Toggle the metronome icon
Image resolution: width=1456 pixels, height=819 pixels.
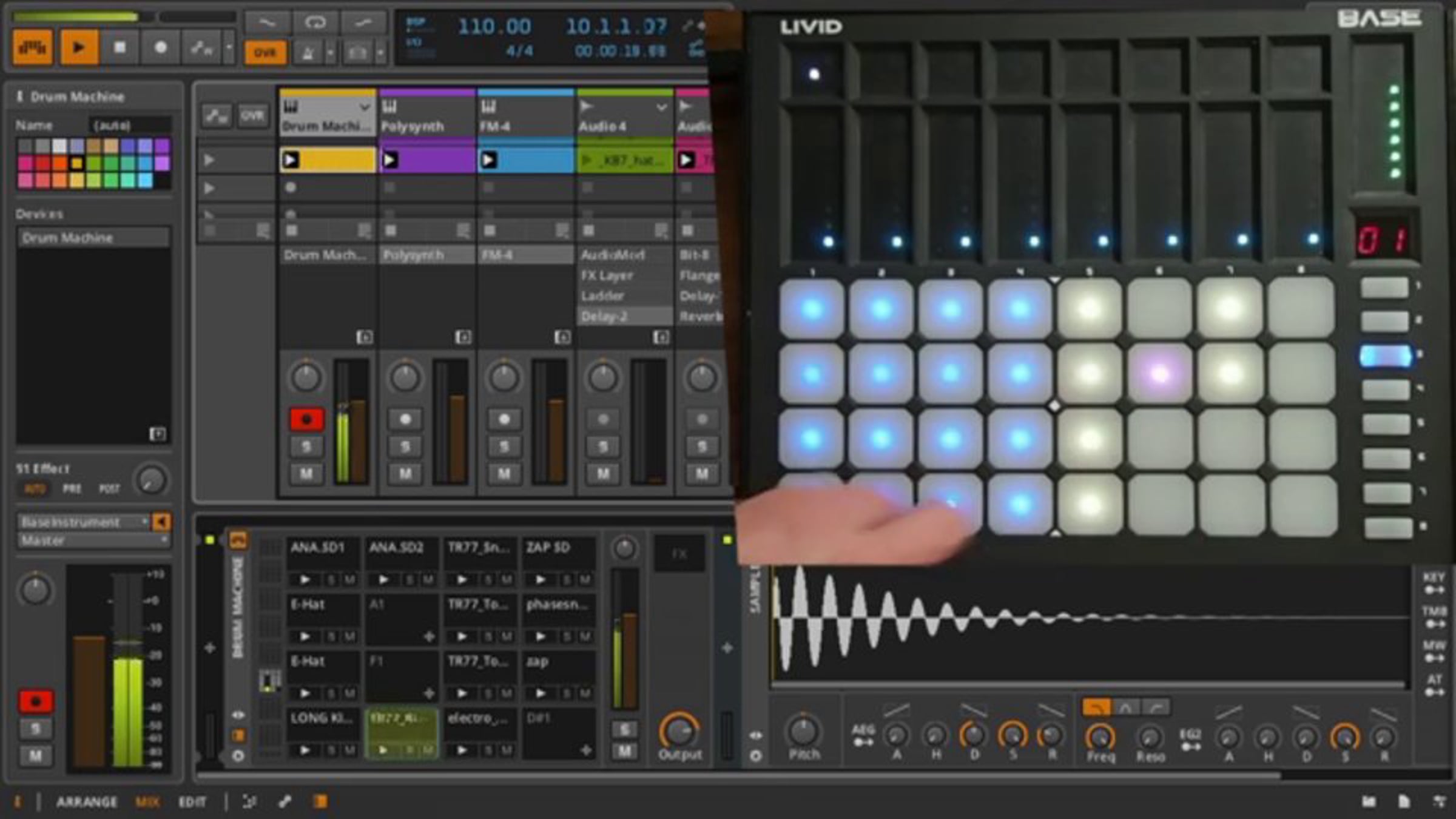[307, 53]
